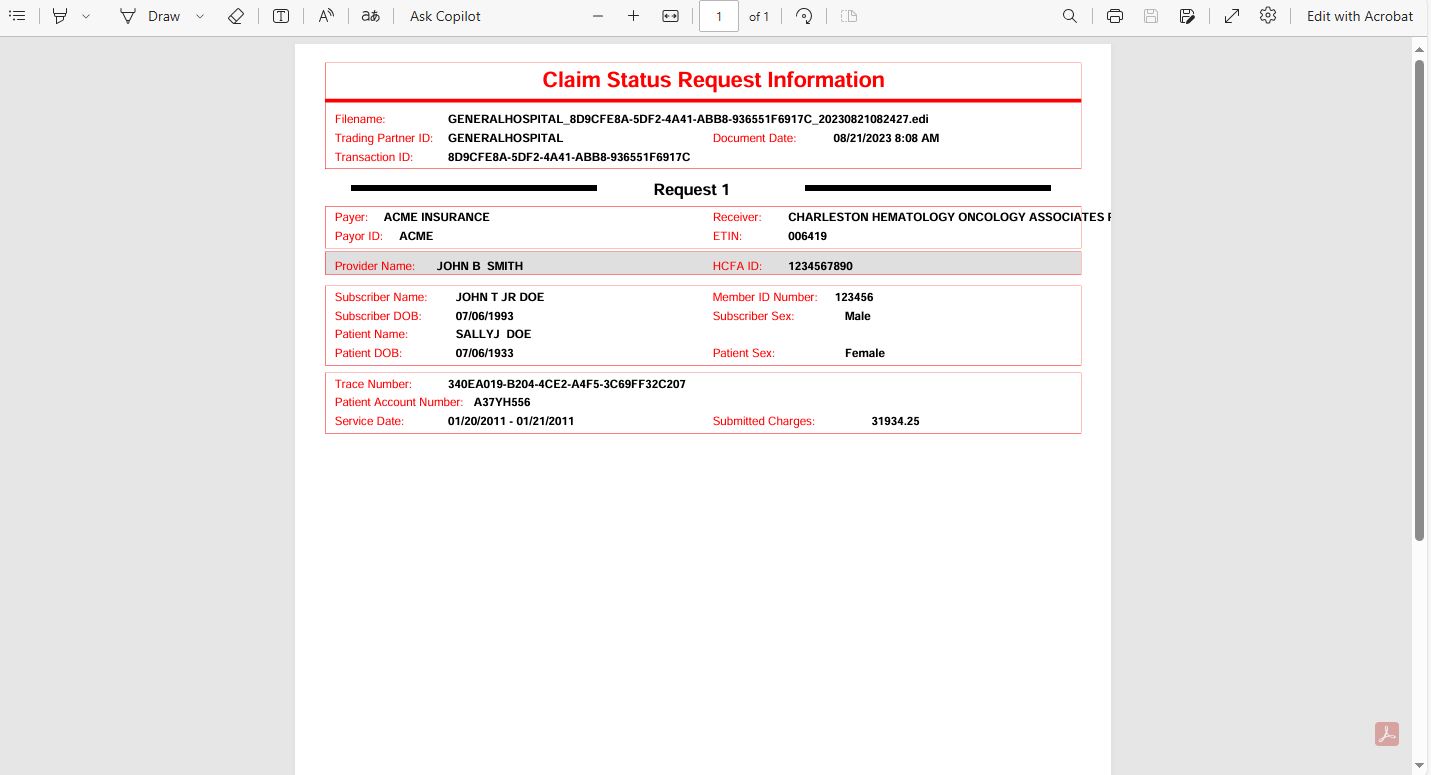
Task: Click payer name ACME INSURANCE
Action: (436, 217)
